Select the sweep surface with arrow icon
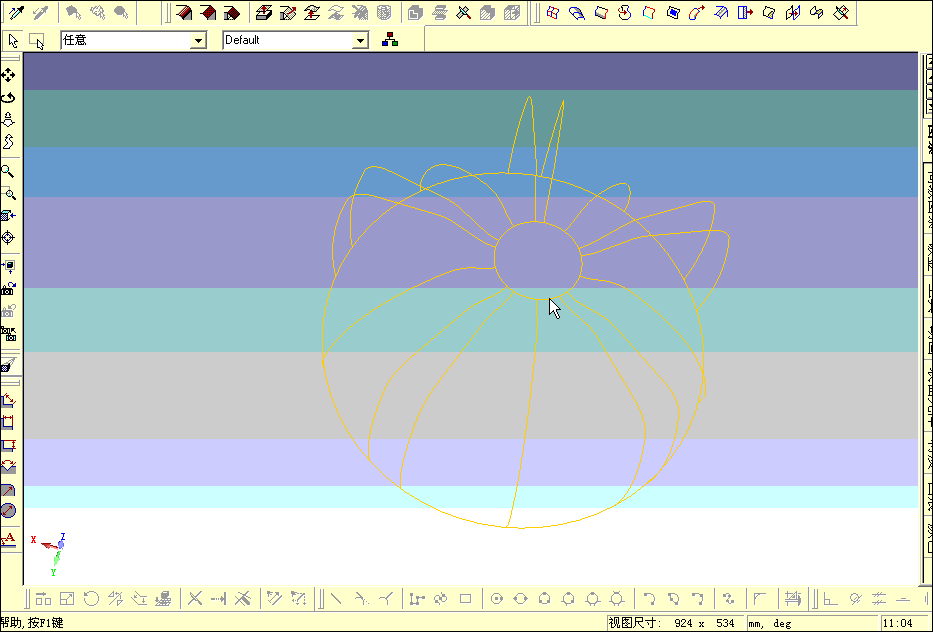The height and width of the screenshot is (632, 933). [x=697, y=12]
